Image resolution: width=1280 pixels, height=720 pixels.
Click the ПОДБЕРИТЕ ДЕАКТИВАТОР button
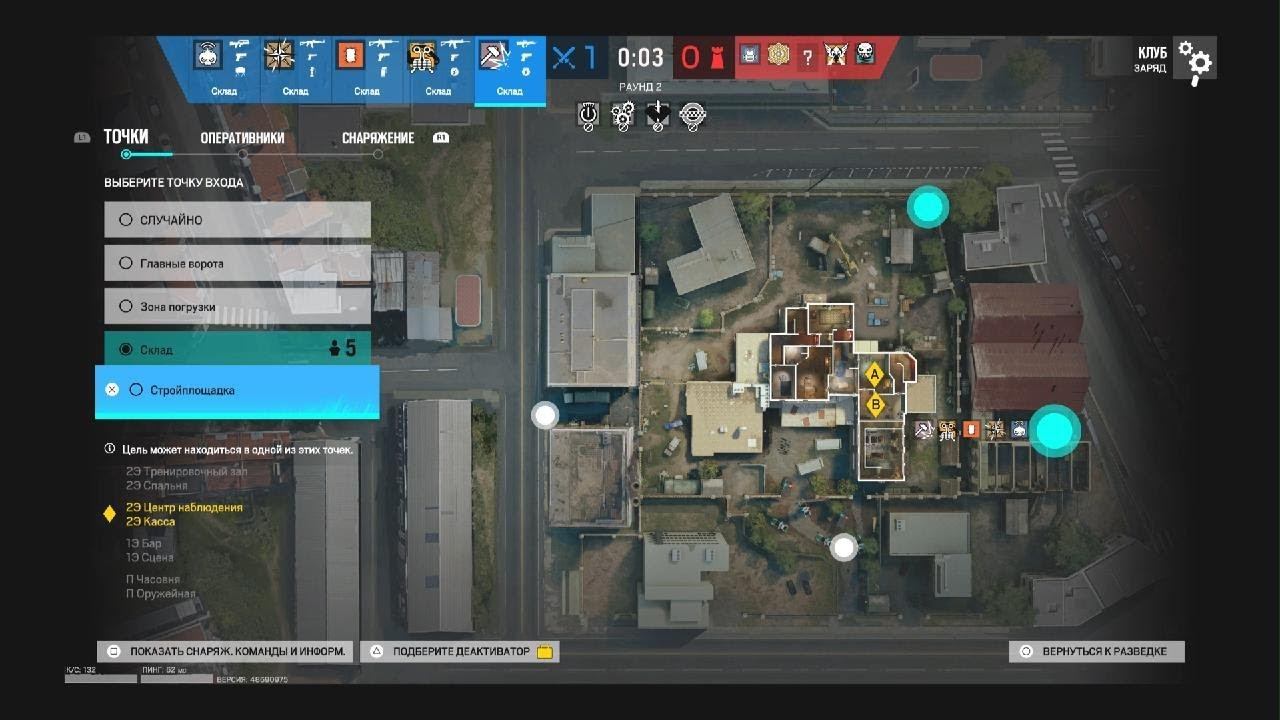point(460,651)
